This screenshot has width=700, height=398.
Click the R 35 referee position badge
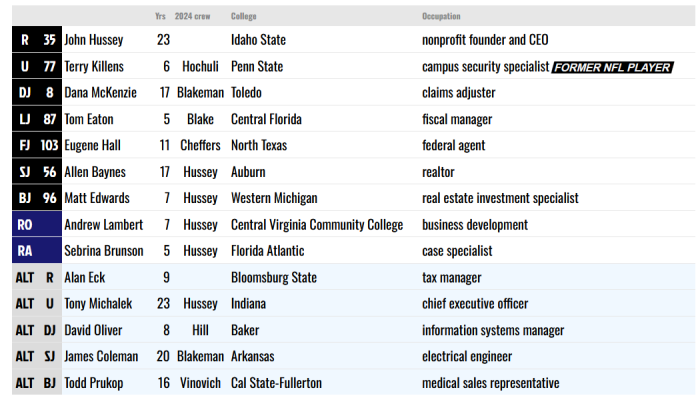click(x=37, y=40)
